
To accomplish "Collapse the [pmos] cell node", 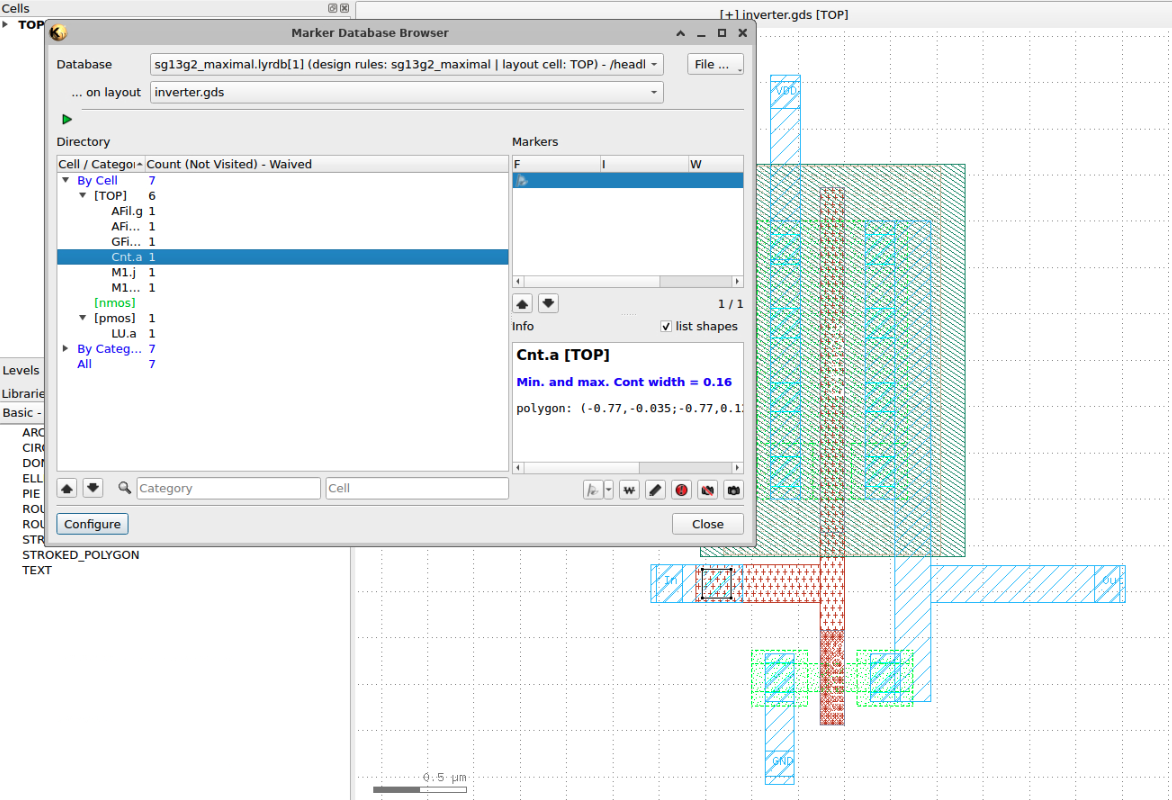I will (x=83, y=318).
